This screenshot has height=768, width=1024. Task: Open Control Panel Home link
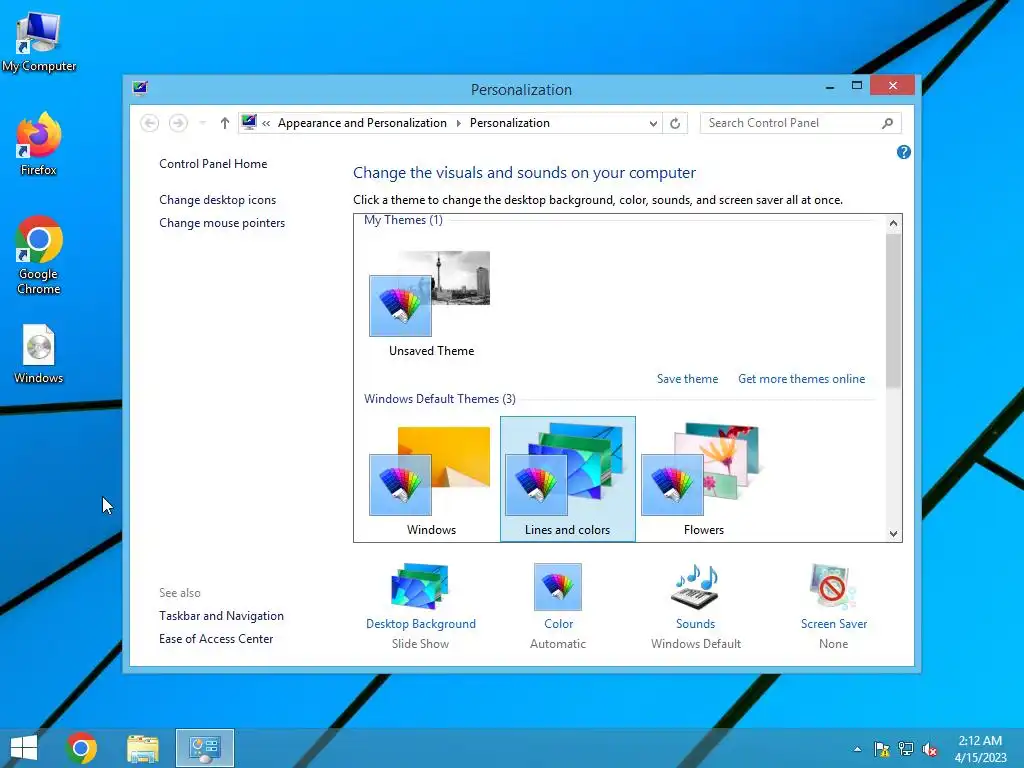click(x=213, y=164)
